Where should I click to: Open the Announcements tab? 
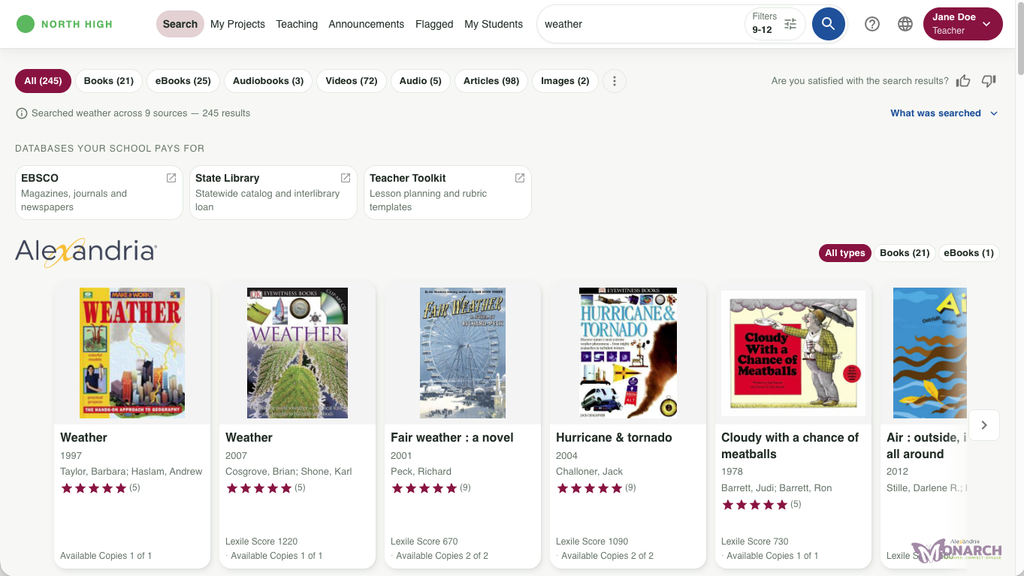pos(366,24)
